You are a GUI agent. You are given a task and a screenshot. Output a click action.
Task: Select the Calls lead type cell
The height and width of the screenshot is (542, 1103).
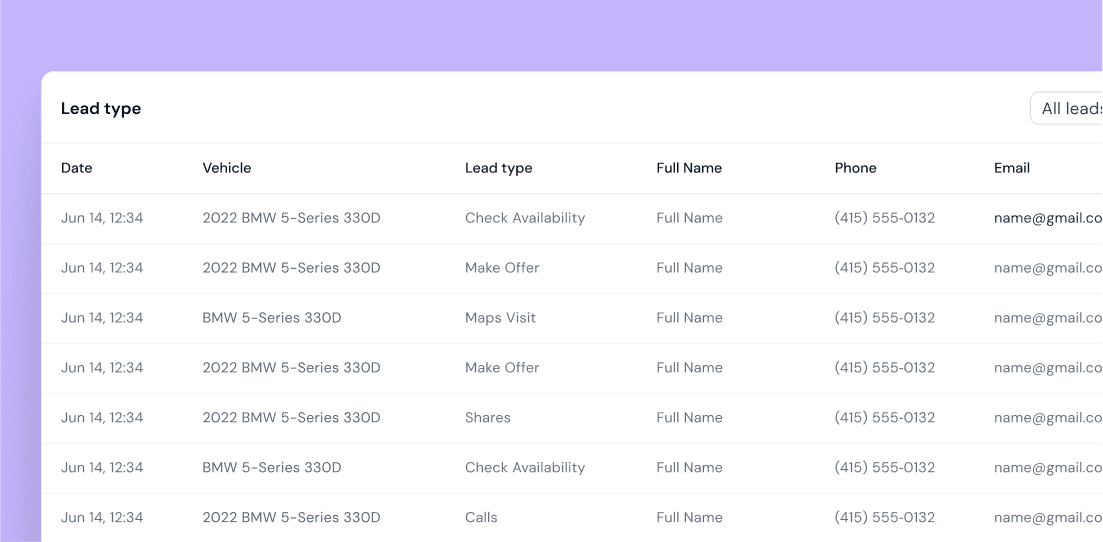point(481,518)
